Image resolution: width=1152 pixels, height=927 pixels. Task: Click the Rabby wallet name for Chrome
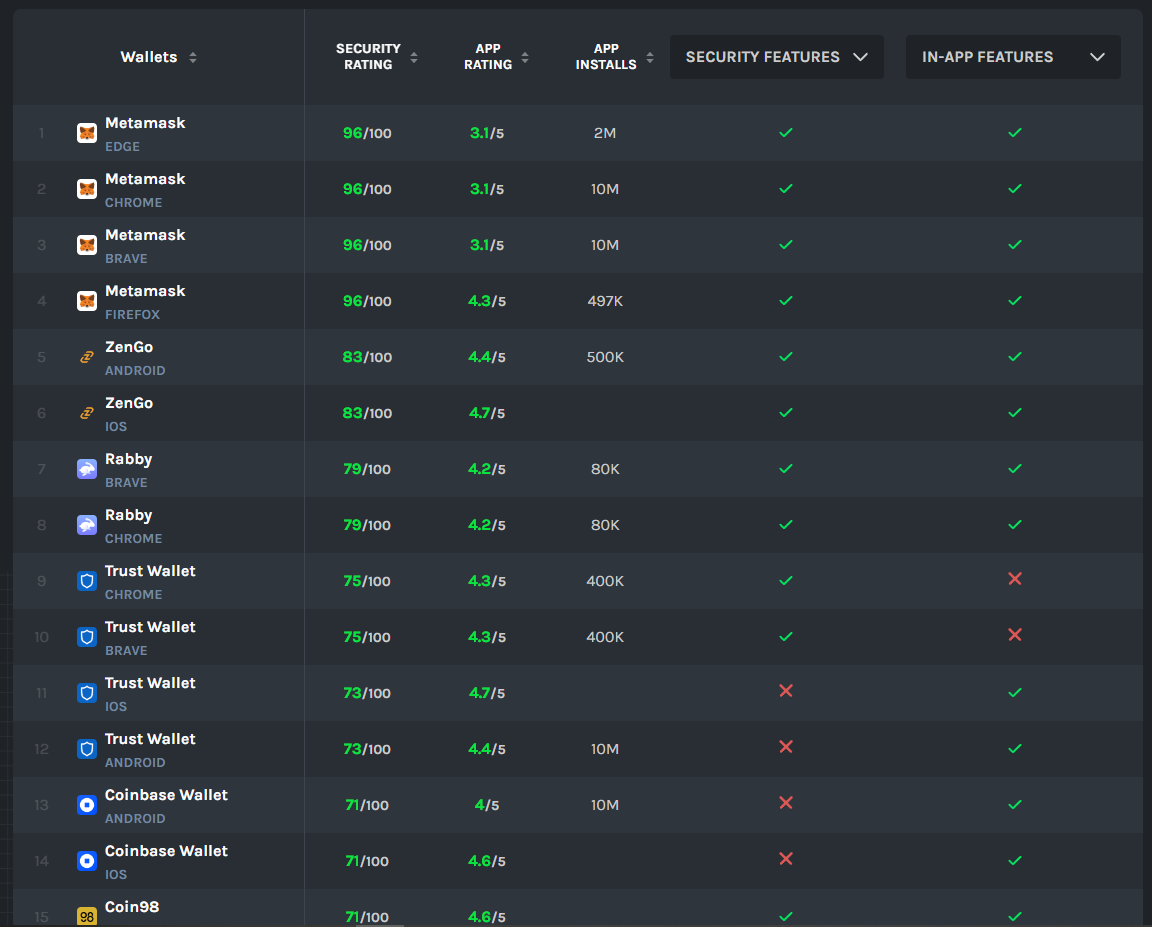tap(128, 514)
